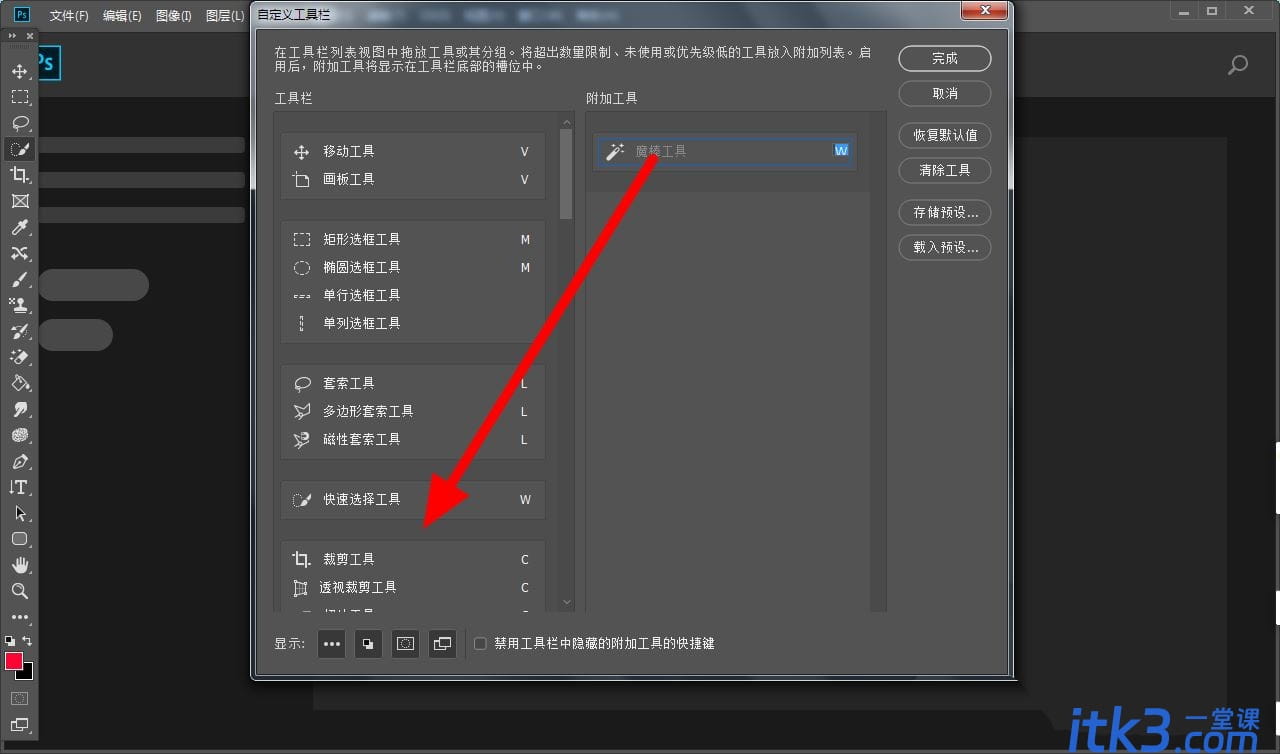Select the 快速选择工具 row
Viewport: 1280px width, 754px height.
coord(413,500)
